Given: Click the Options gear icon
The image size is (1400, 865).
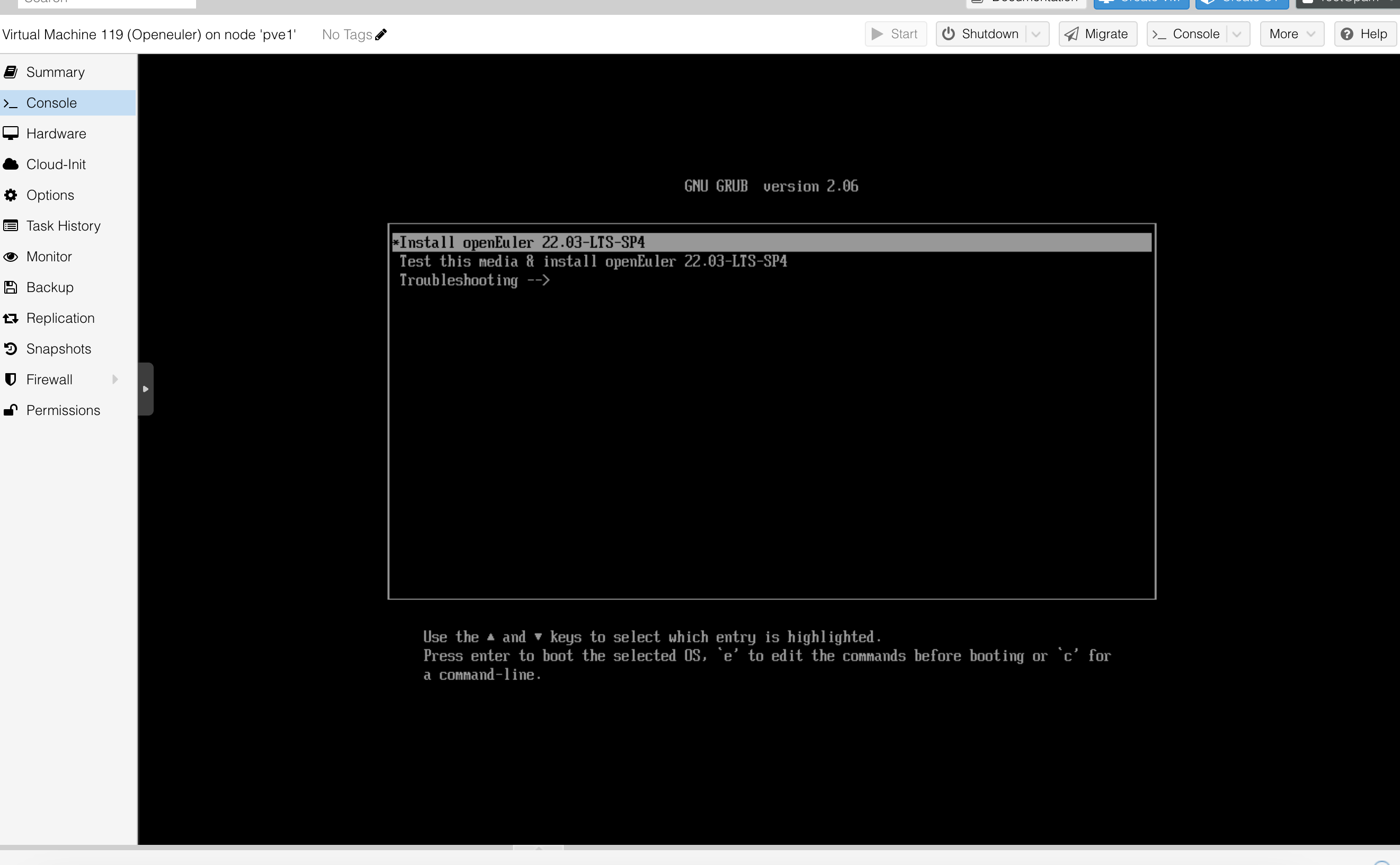Looking at the screenshot, I should [10, 195].
